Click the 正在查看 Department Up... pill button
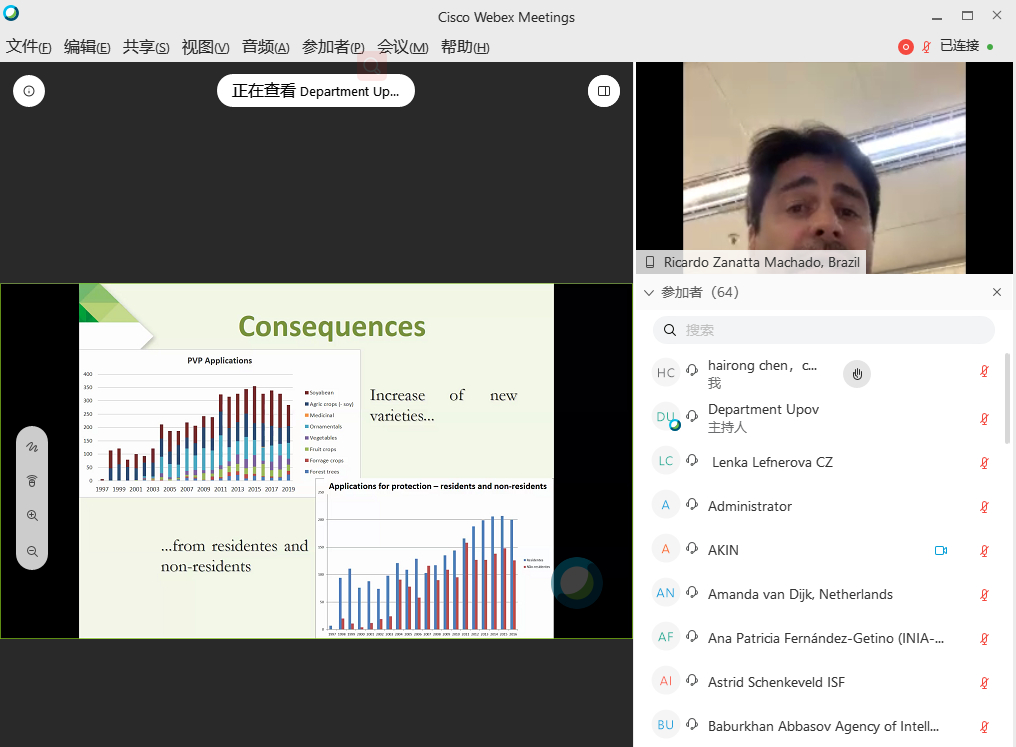This screenshot has height=747, width=1016. click(x=316, y=91)
